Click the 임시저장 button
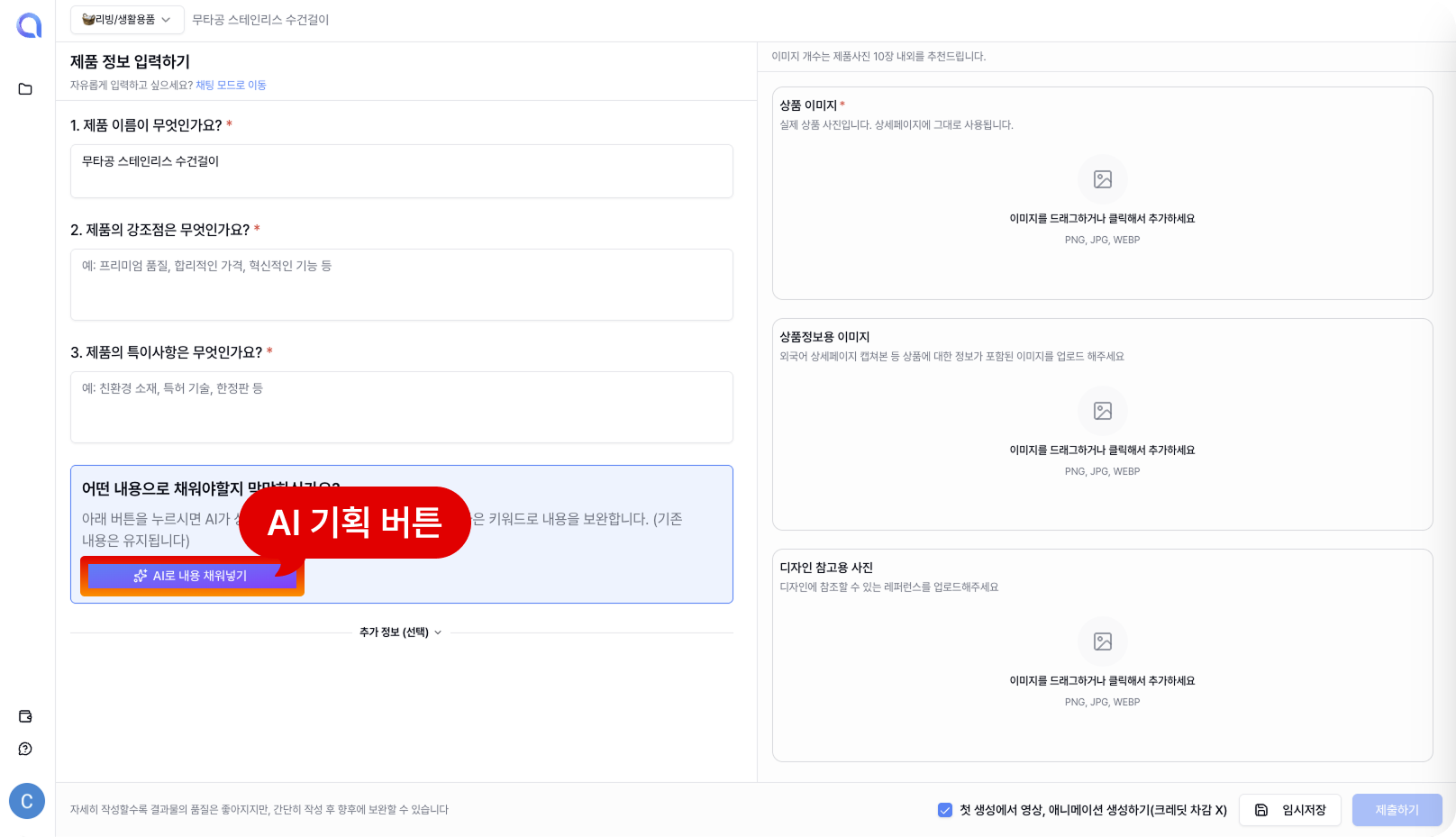Image resolution: width=1456 pixels, height=837 pixels. point(1290,810)
